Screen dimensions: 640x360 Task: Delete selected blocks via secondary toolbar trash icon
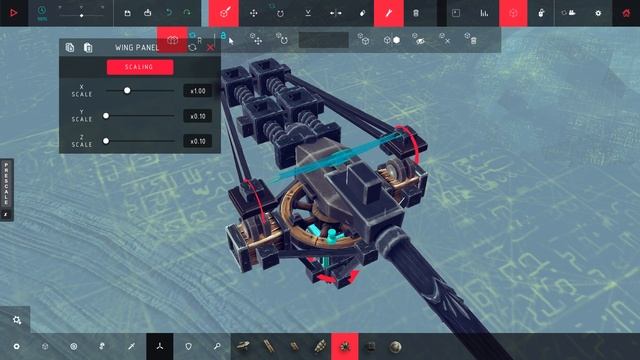coord(471,39)
